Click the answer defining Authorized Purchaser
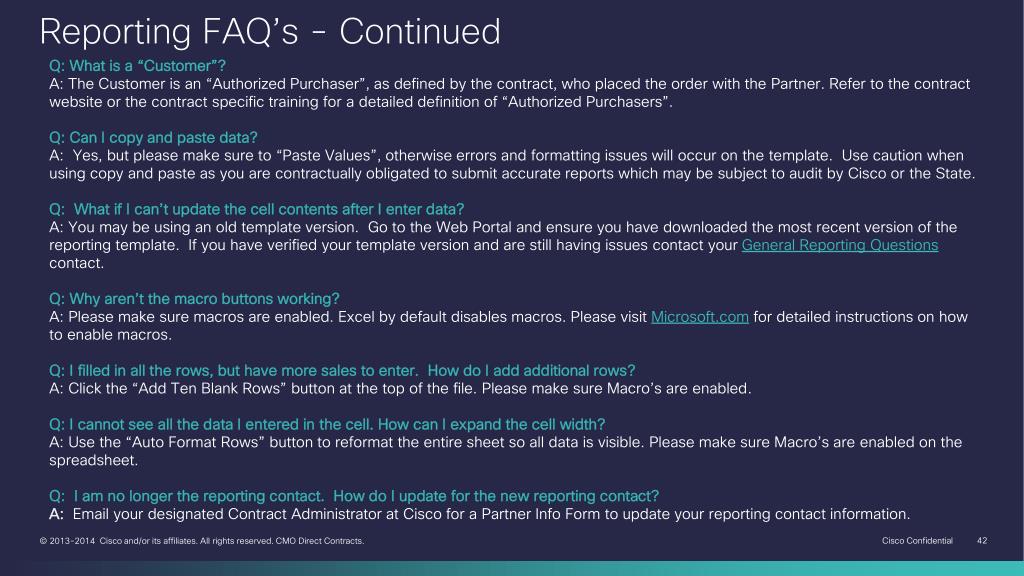1024x576 pixels. tap(509, 93)
